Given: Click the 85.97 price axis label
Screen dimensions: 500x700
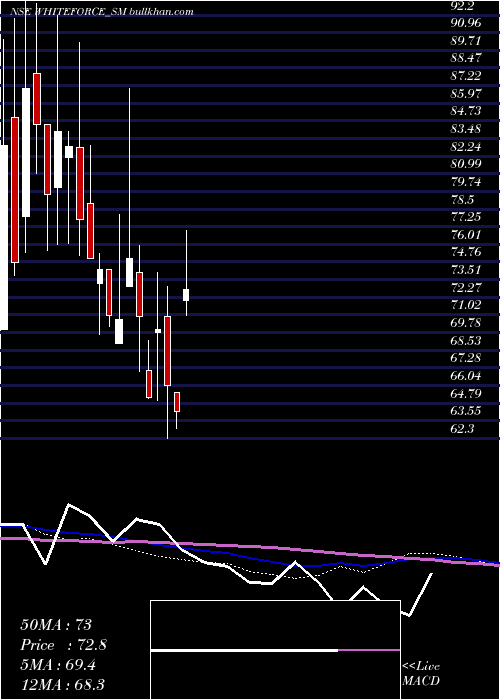Looking at the screenshot, I should pos(466,94).
